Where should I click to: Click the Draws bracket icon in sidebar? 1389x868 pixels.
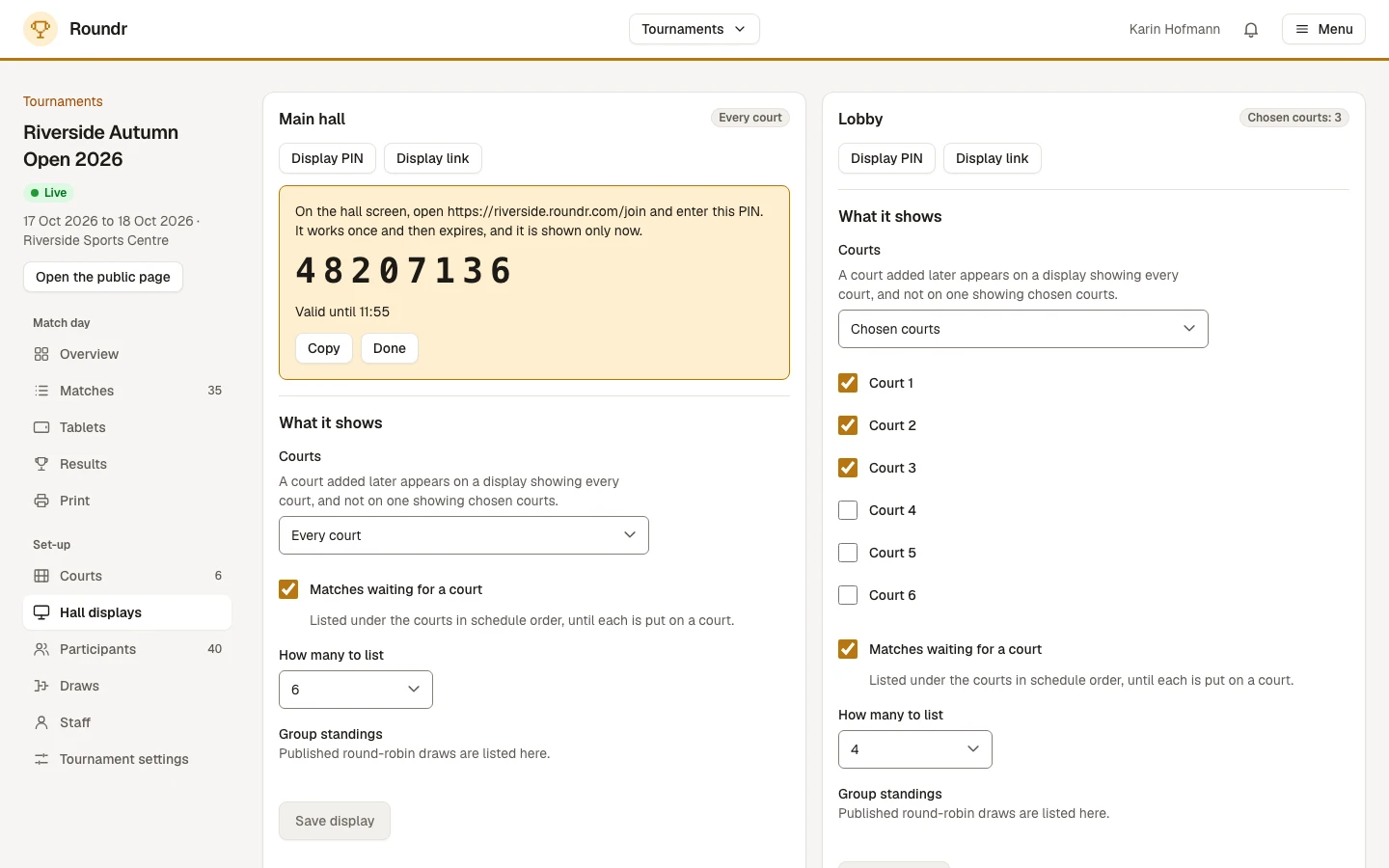click(x=41, y=686)
